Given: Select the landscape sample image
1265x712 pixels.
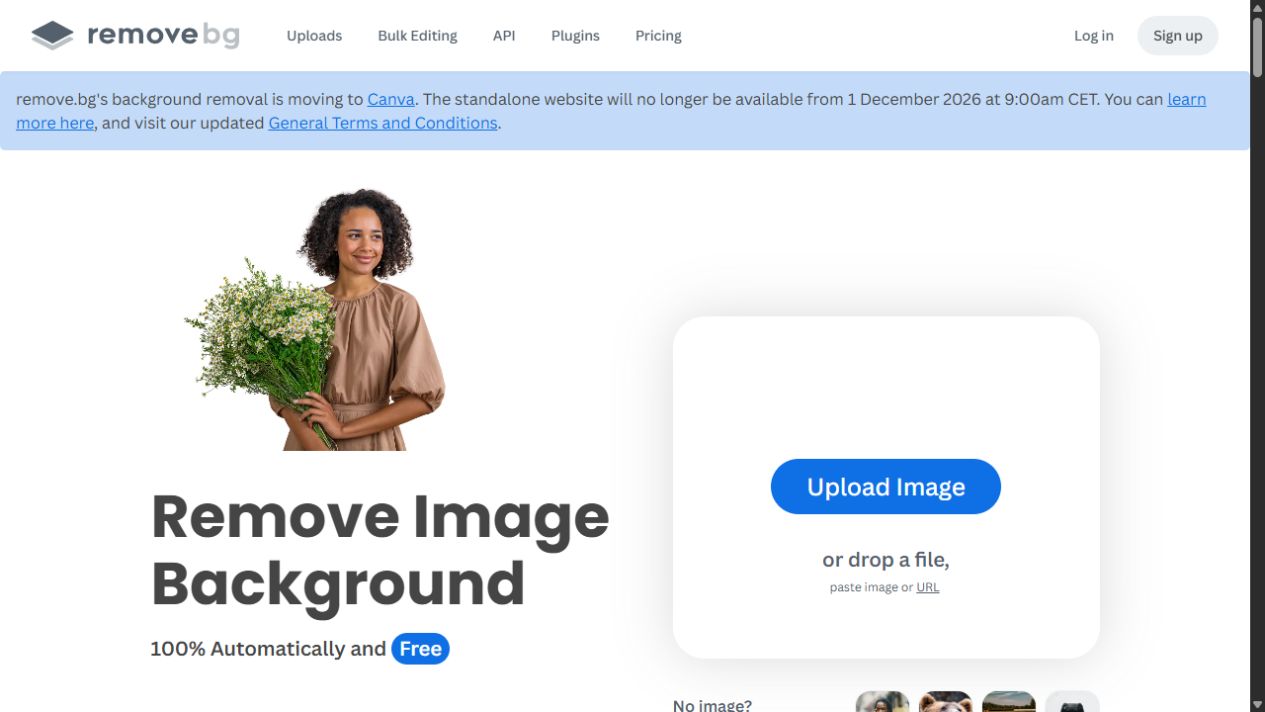Looking at the screenshot, I should 1009,701.
